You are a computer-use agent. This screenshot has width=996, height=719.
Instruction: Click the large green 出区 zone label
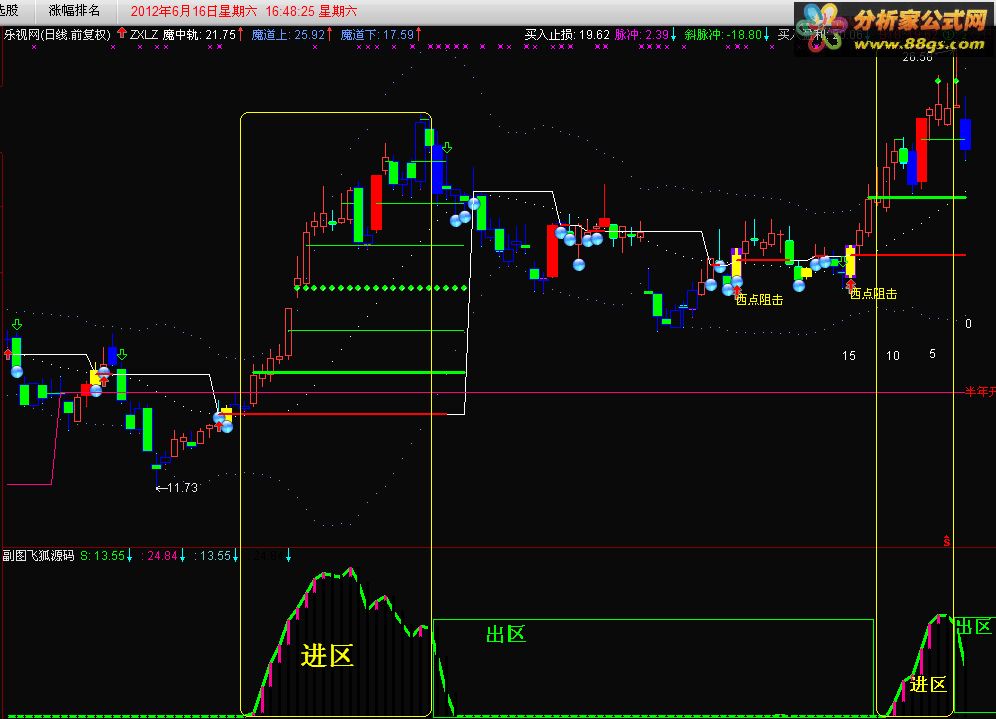tap(506, 634)
